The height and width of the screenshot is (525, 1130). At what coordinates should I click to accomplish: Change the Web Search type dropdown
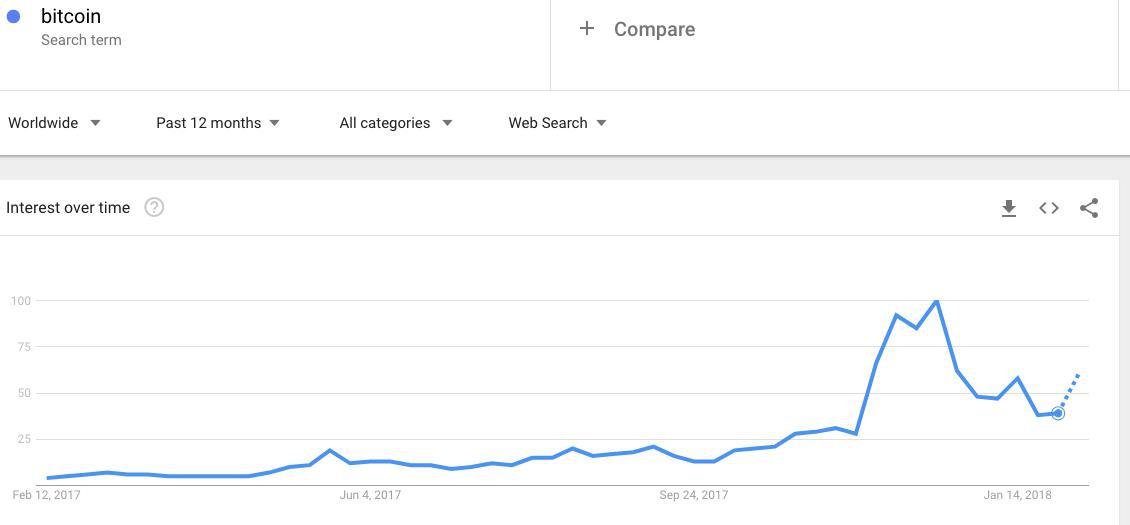557,123
